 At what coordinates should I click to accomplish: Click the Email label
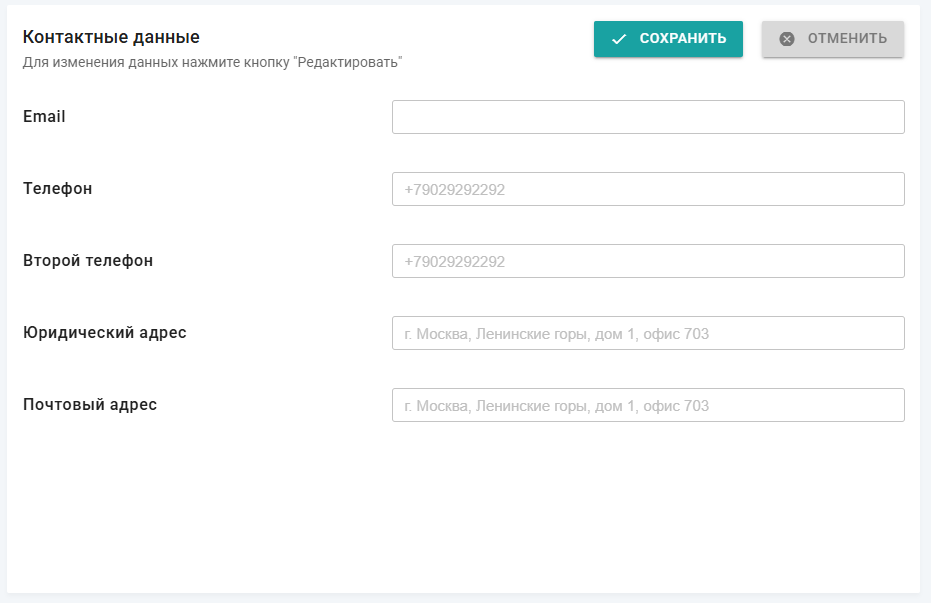coord(44,116)
